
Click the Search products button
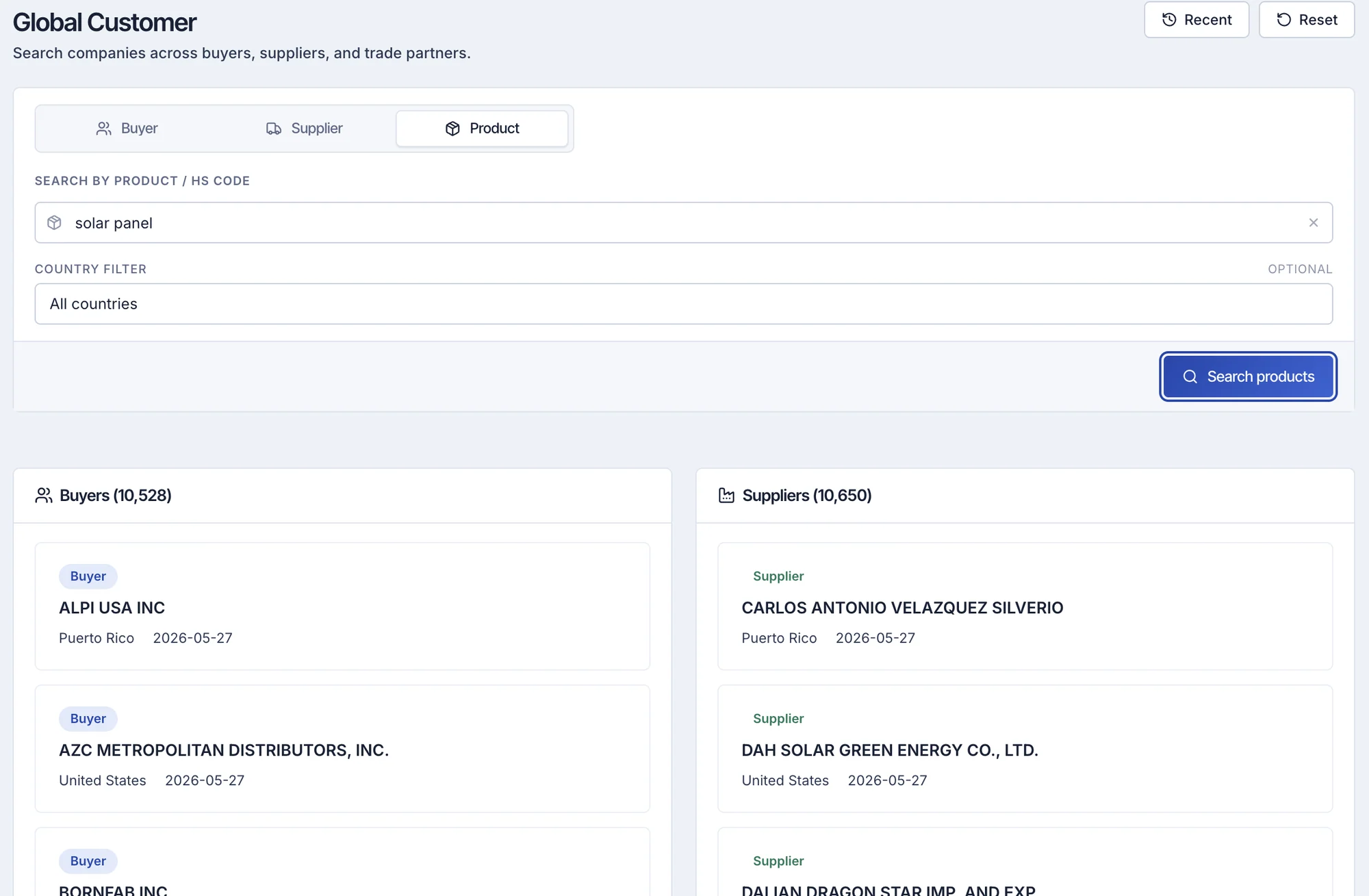point(1248,376)
